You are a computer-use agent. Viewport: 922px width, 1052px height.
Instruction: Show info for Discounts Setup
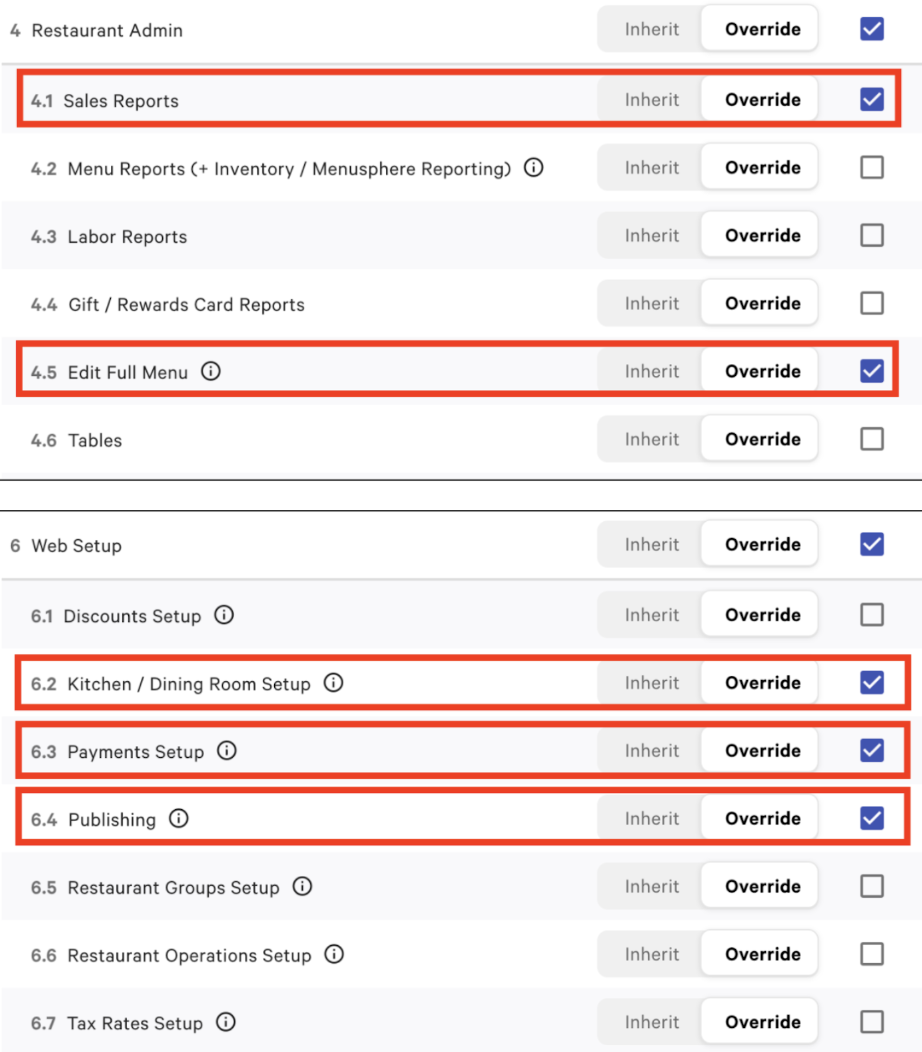click(x=224, y=615)
